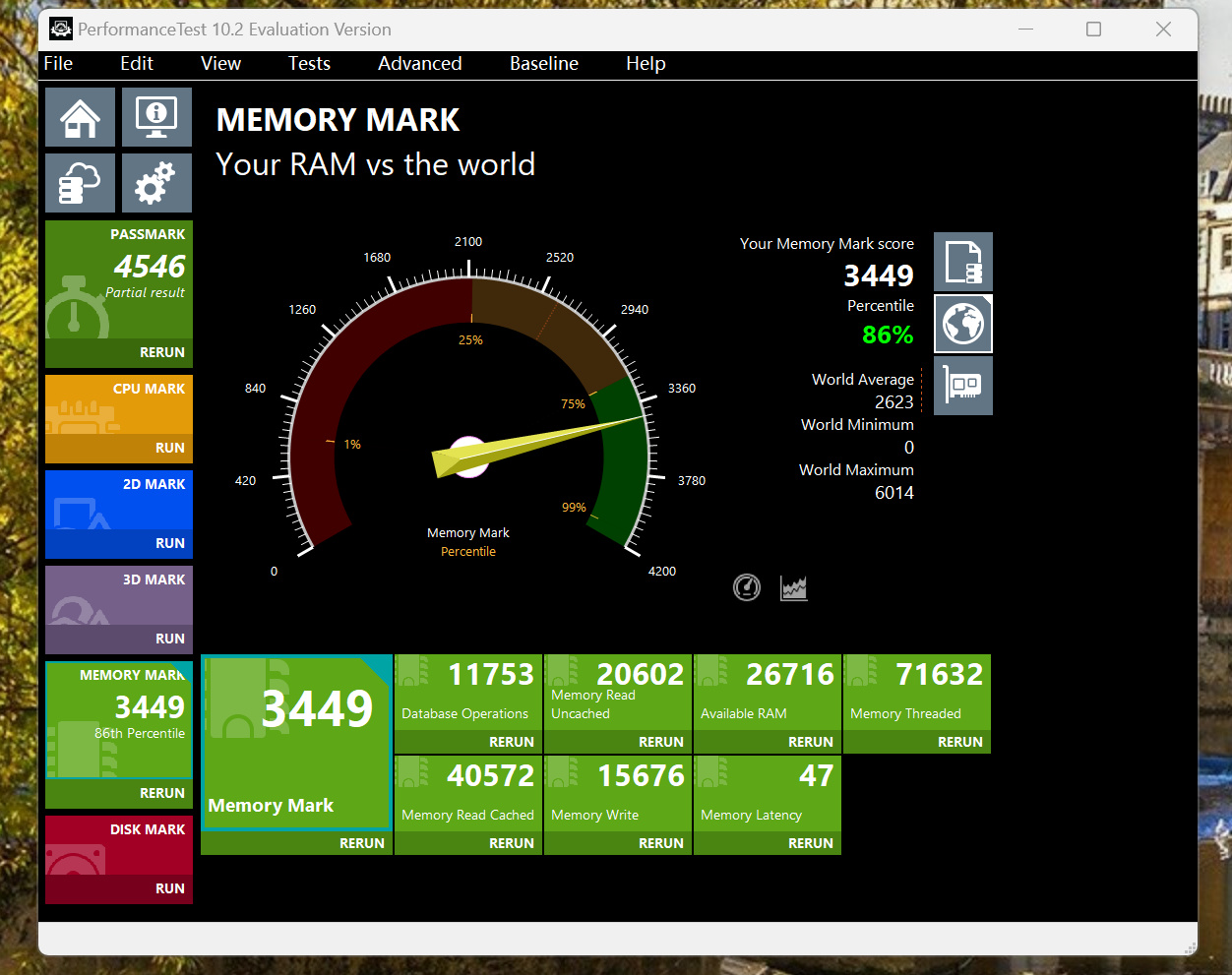Viewport: 1232px width, 975px height.
Task: Open the Memory Read Uncached 20602 tile
Action: pyautogui.click(x=618, y=693)
